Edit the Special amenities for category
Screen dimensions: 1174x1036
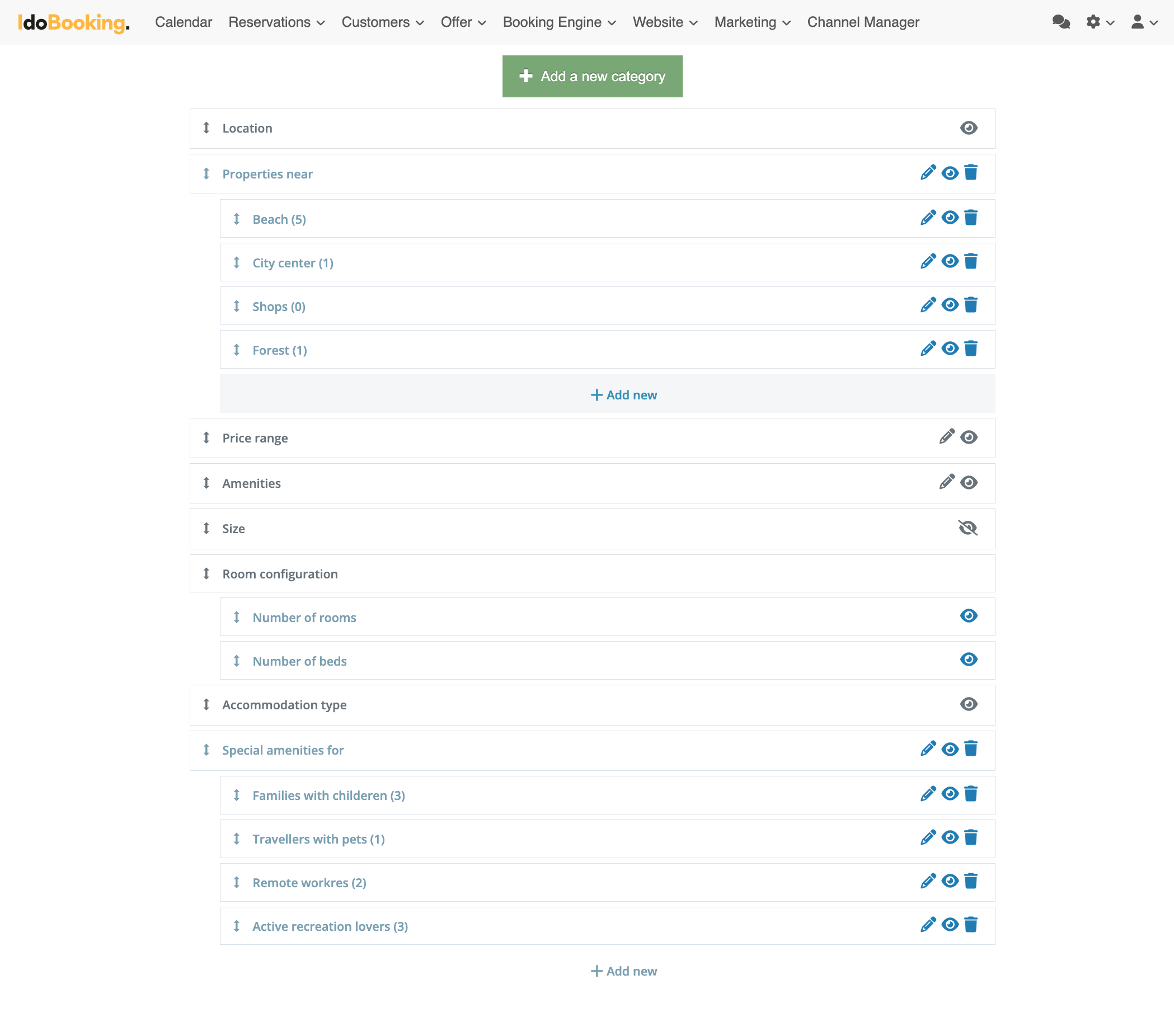coord(928,749)
